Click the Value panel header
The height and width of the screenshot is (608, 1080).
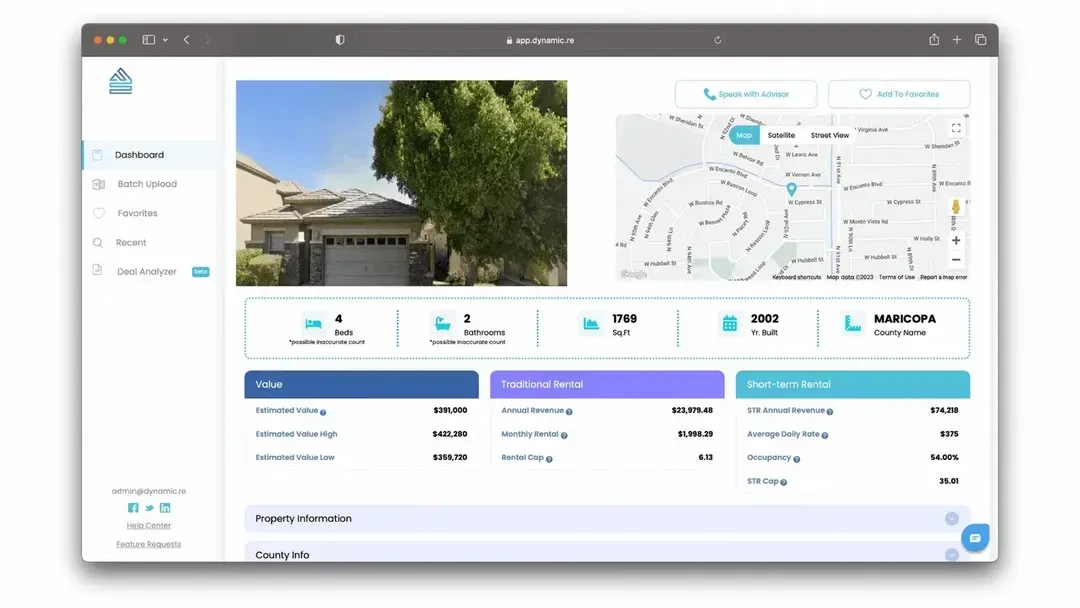point(362,384)
